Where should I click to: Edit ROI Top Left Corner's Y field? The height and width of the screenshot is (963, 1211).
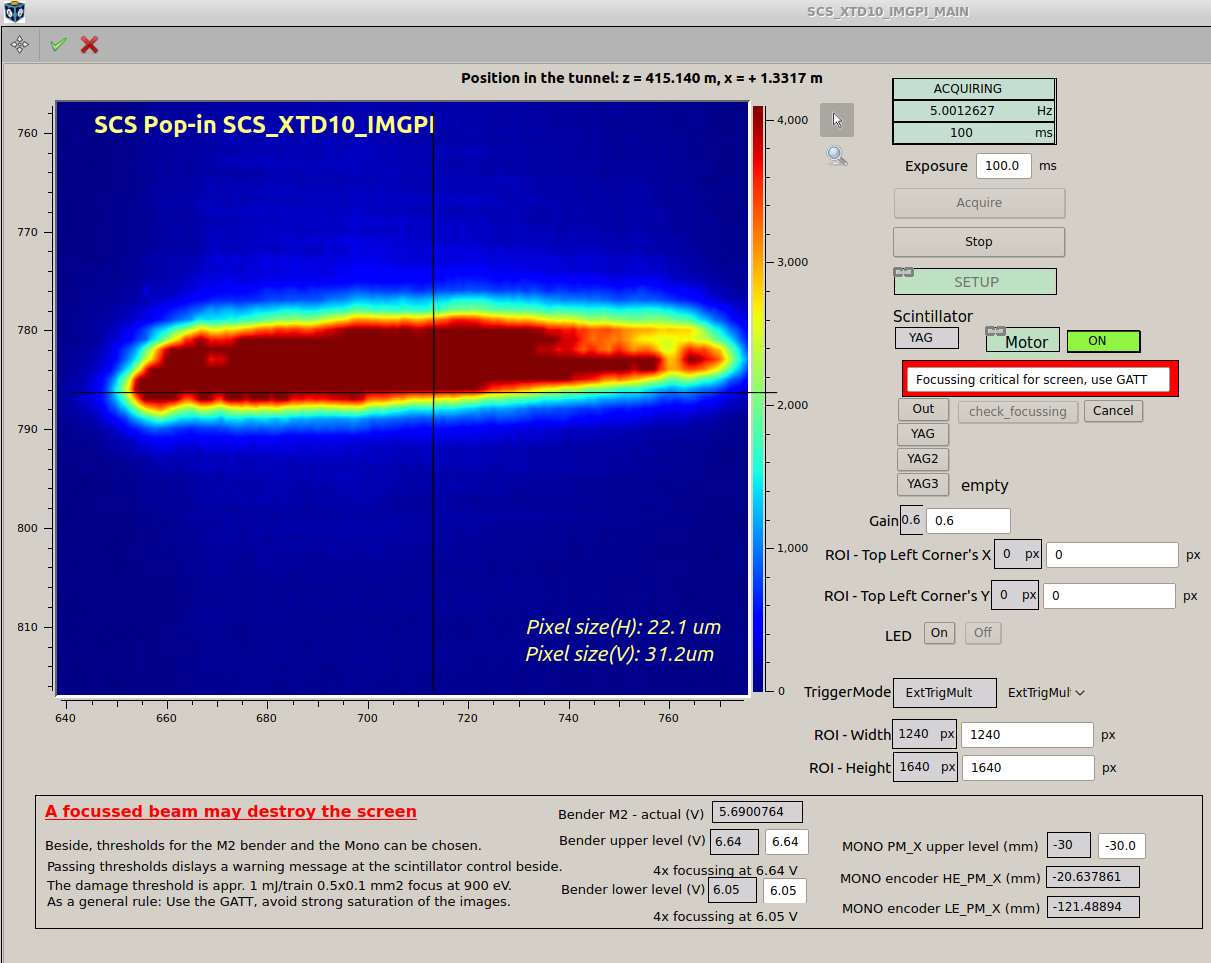click(1109, 596)
